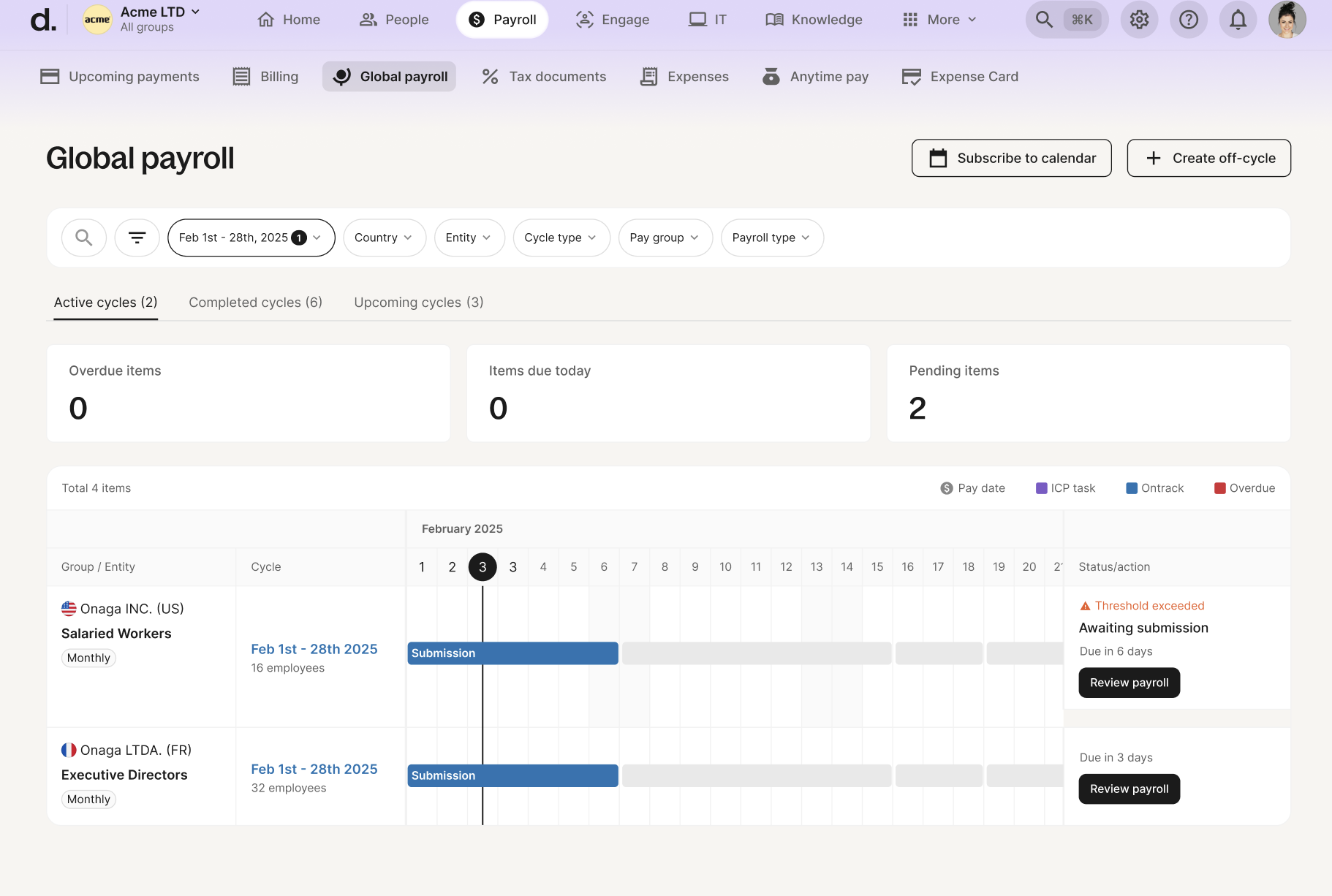Open the notifications bell icon
Image resolution: width=1332 pixels, height=896 pixels.
pyautogui.click(x=1238, y=20)
